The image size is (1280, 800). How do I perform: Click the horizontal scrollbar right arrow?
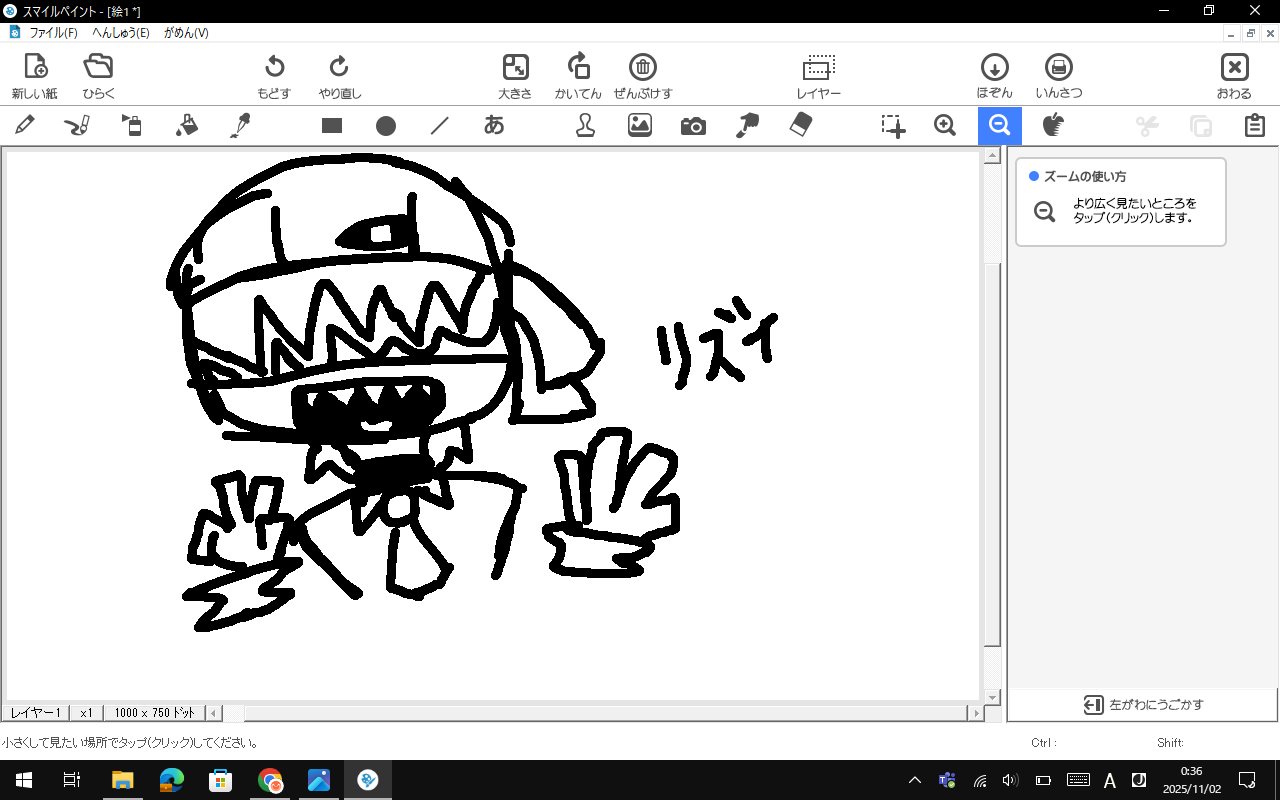(x=975, y=713)
